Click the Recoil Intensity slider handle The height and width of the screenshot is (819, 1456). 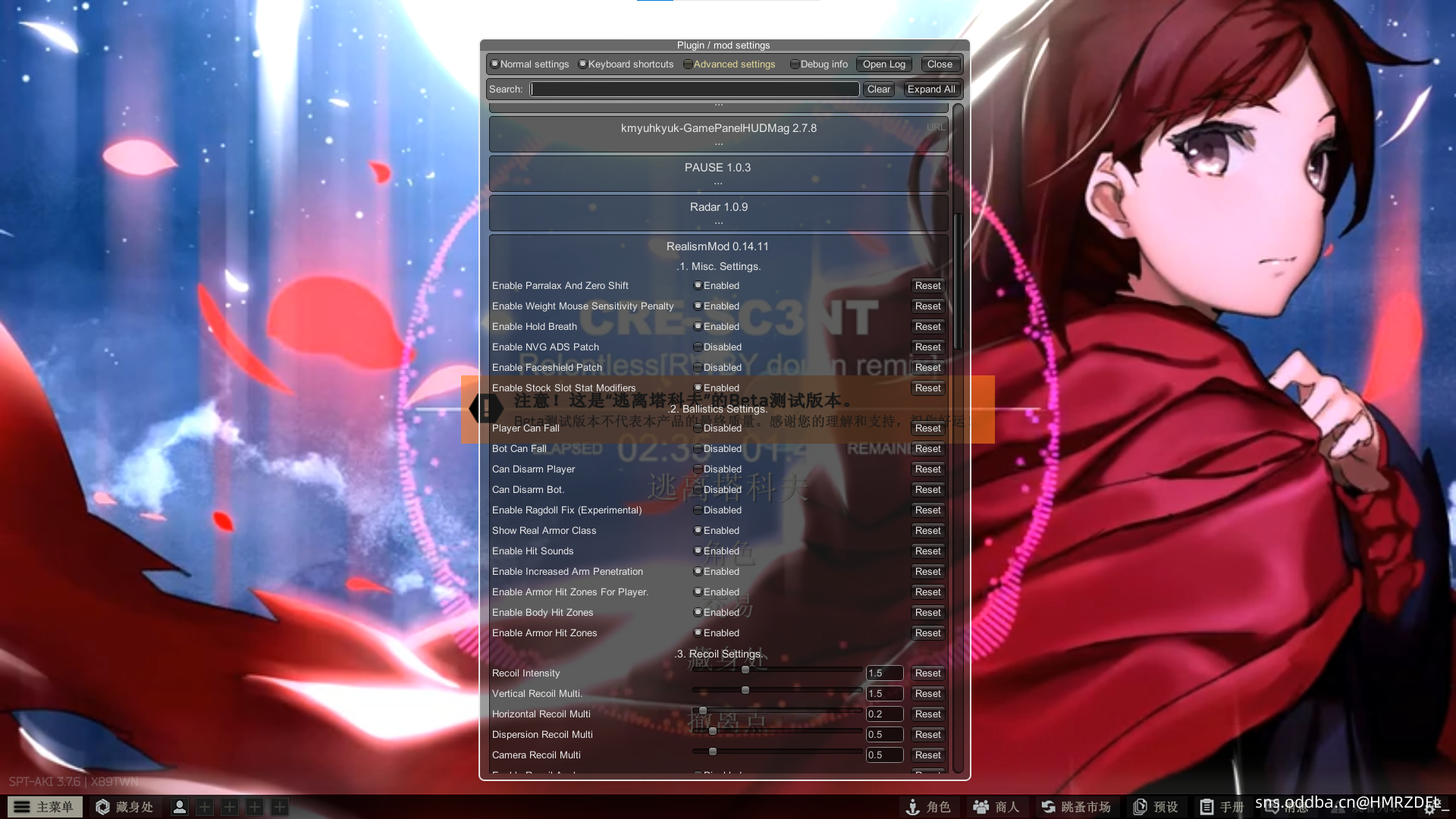[745, 670]
